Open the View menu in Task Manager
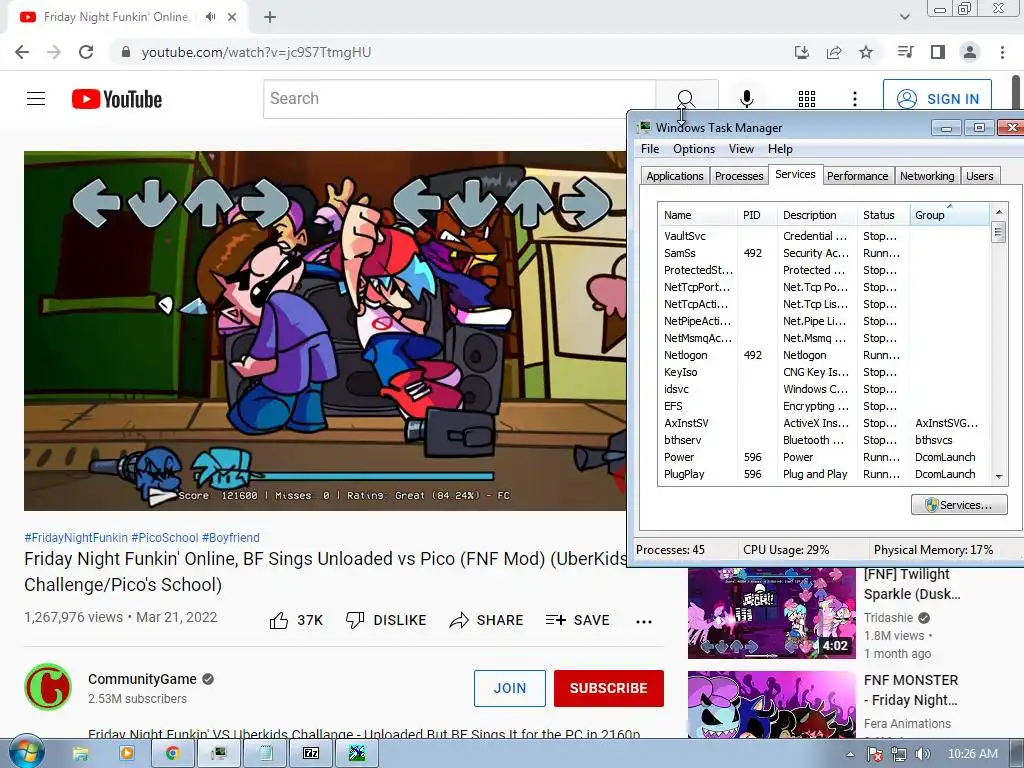1024x768 pixels. pos(741,149)
